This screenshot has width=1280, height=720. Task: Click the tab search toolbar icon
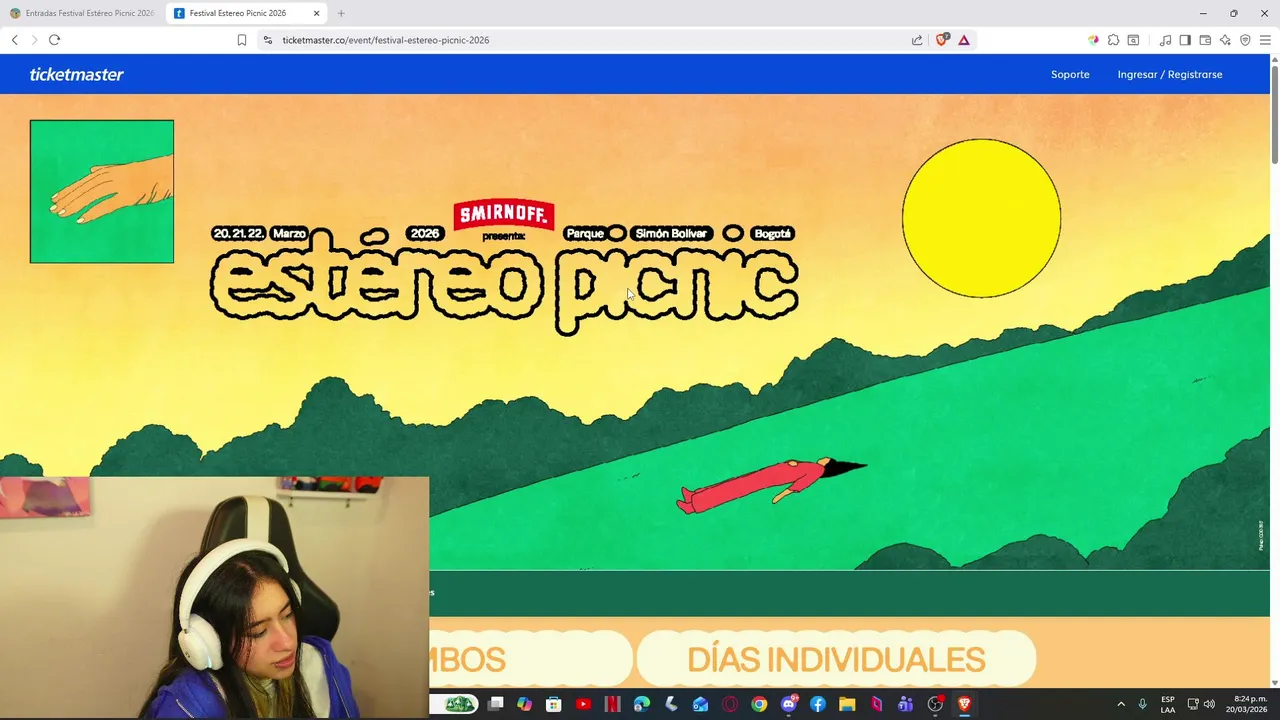[x=1133, y=40]
